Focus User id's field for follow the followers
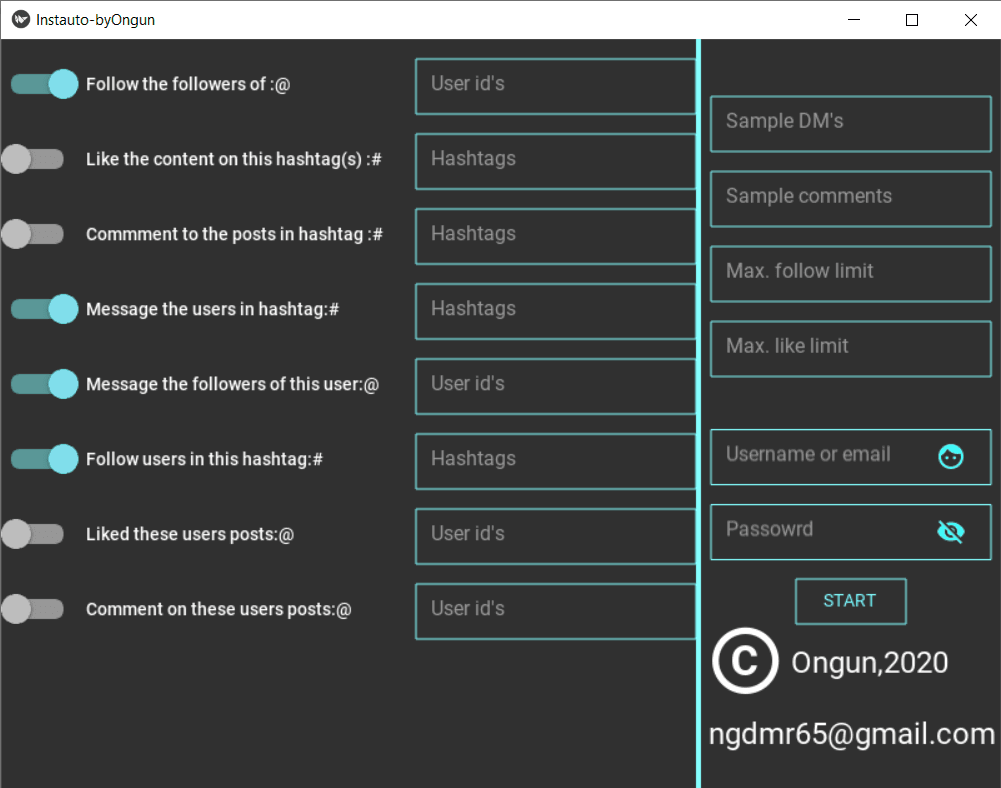1001x788 pixels. click(555, 86)
